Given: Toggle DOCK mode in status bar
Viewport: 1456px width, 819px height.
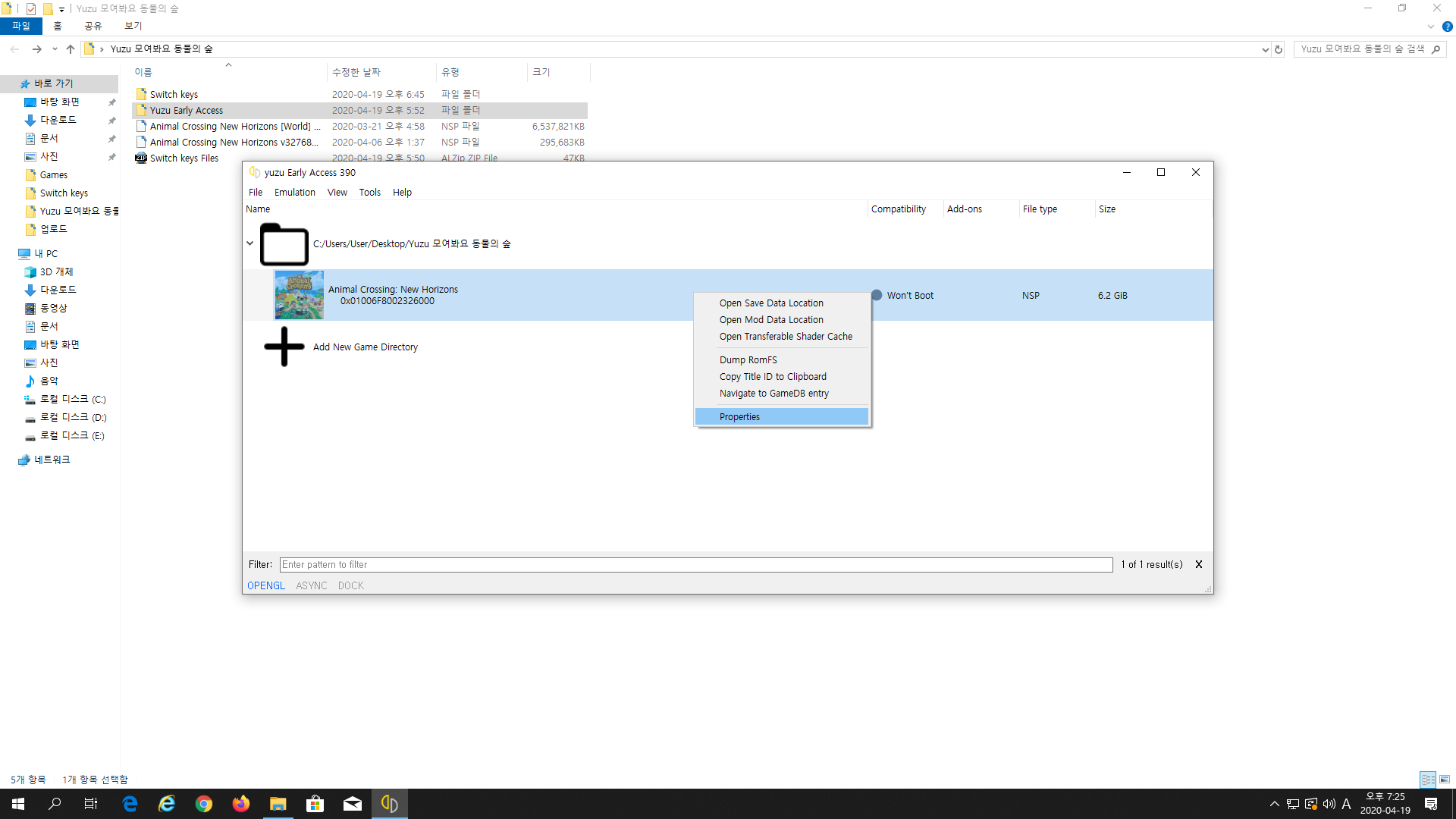Looking at the screenshot, I should pos(350,585).
